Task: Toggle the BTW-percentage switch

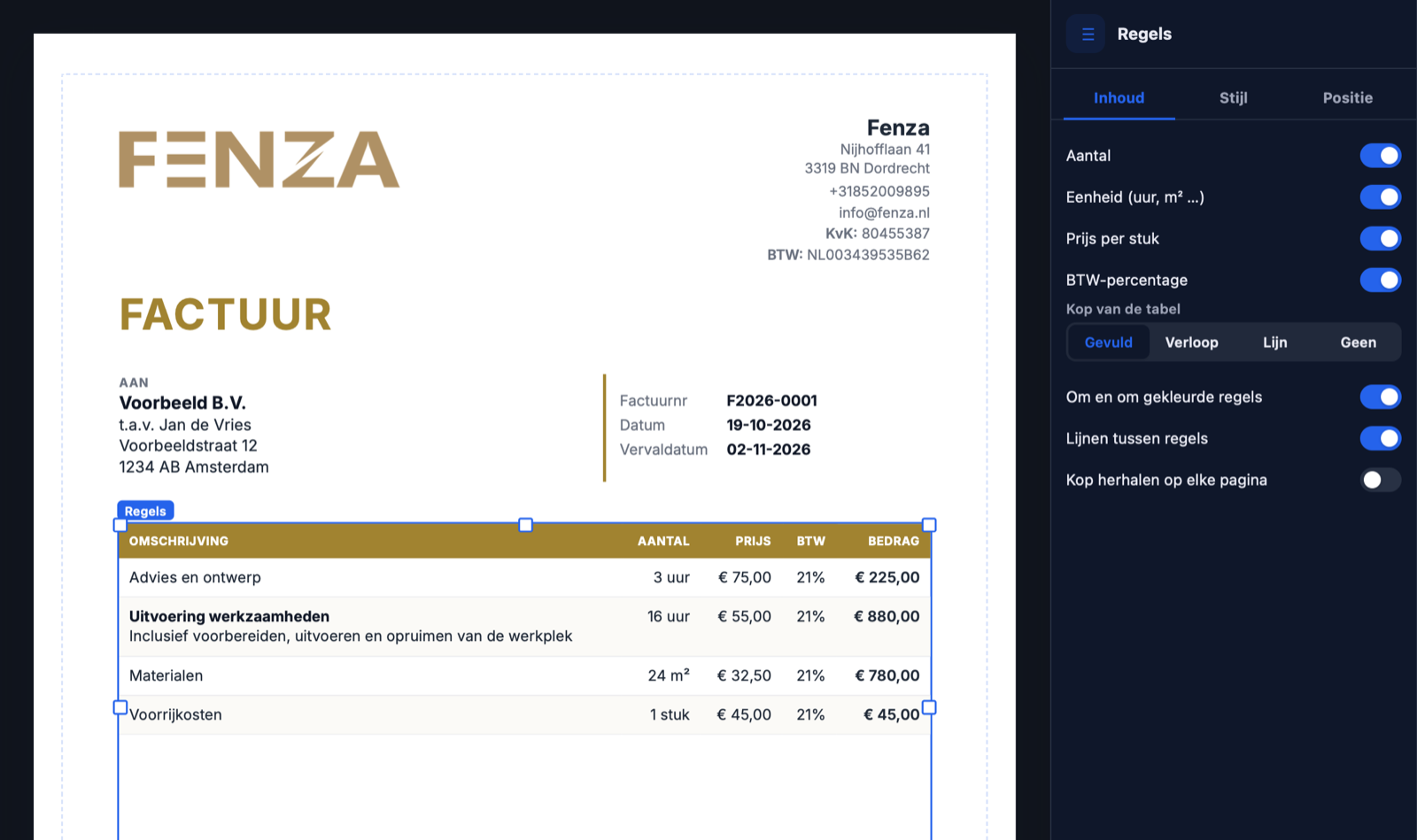Action: tap(1381, 281)
